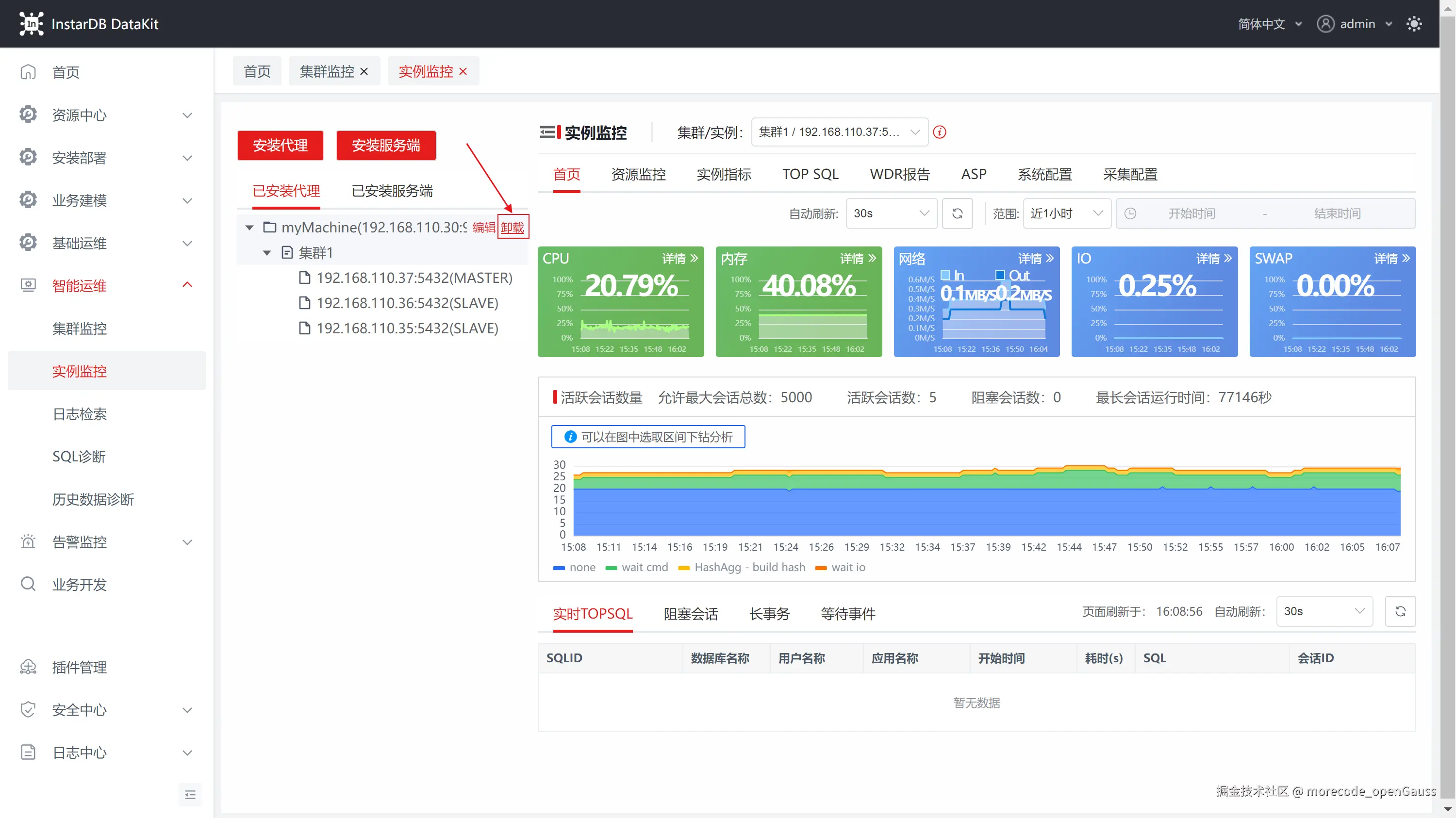Click the hamburger icon beside 实例监控 title
Viewport: 1456px width, 818px height.
pyautogui.click(x=547, y=132)
